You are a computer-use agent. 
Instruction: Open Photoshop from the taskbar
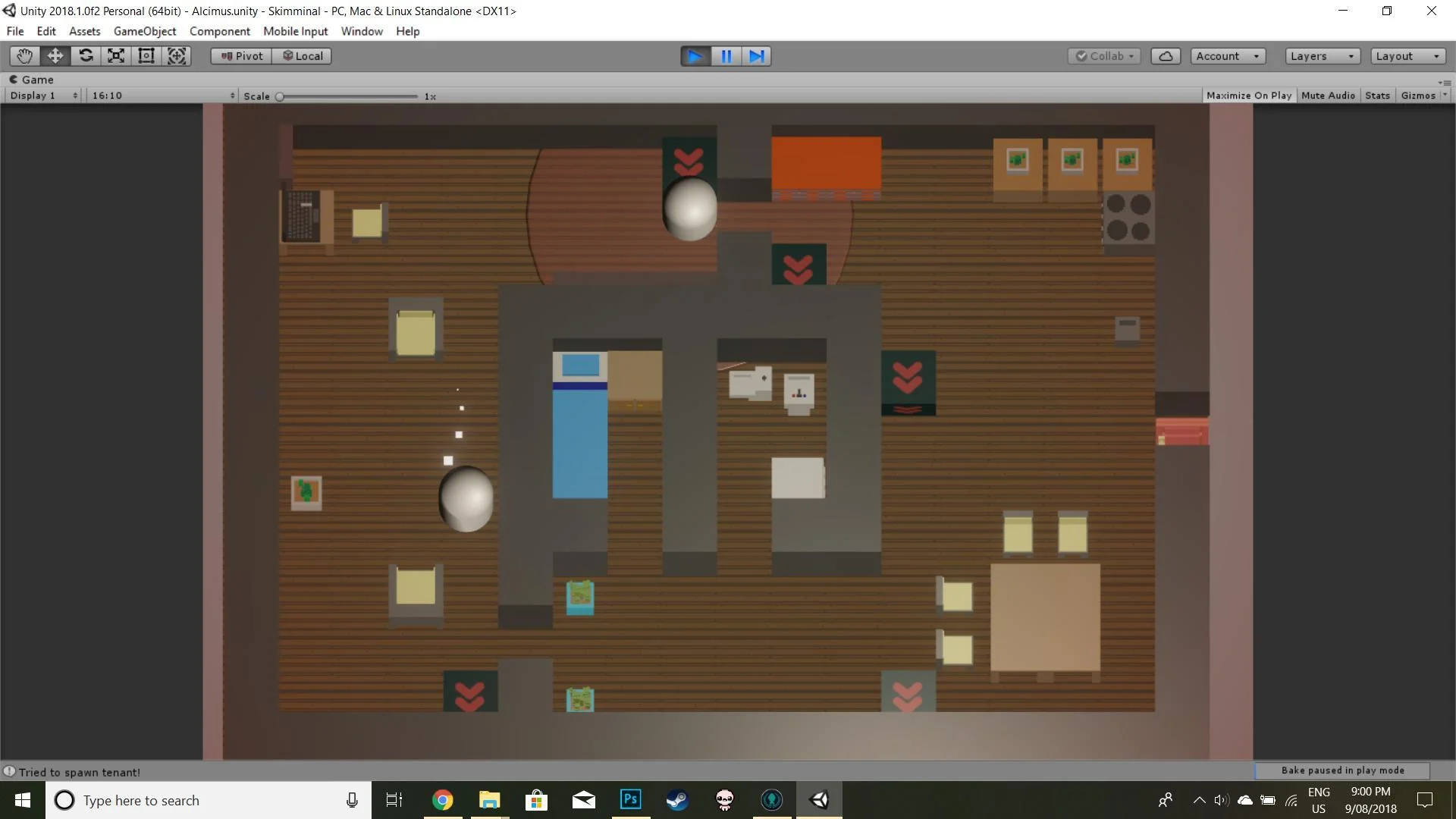[x=630, y=800]
